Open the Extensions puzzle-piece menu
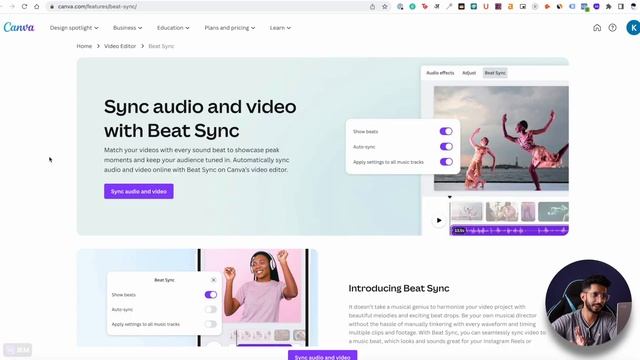The height and width of the screenshot is (360, 640). pyautogui.click(x=609, y=7)
